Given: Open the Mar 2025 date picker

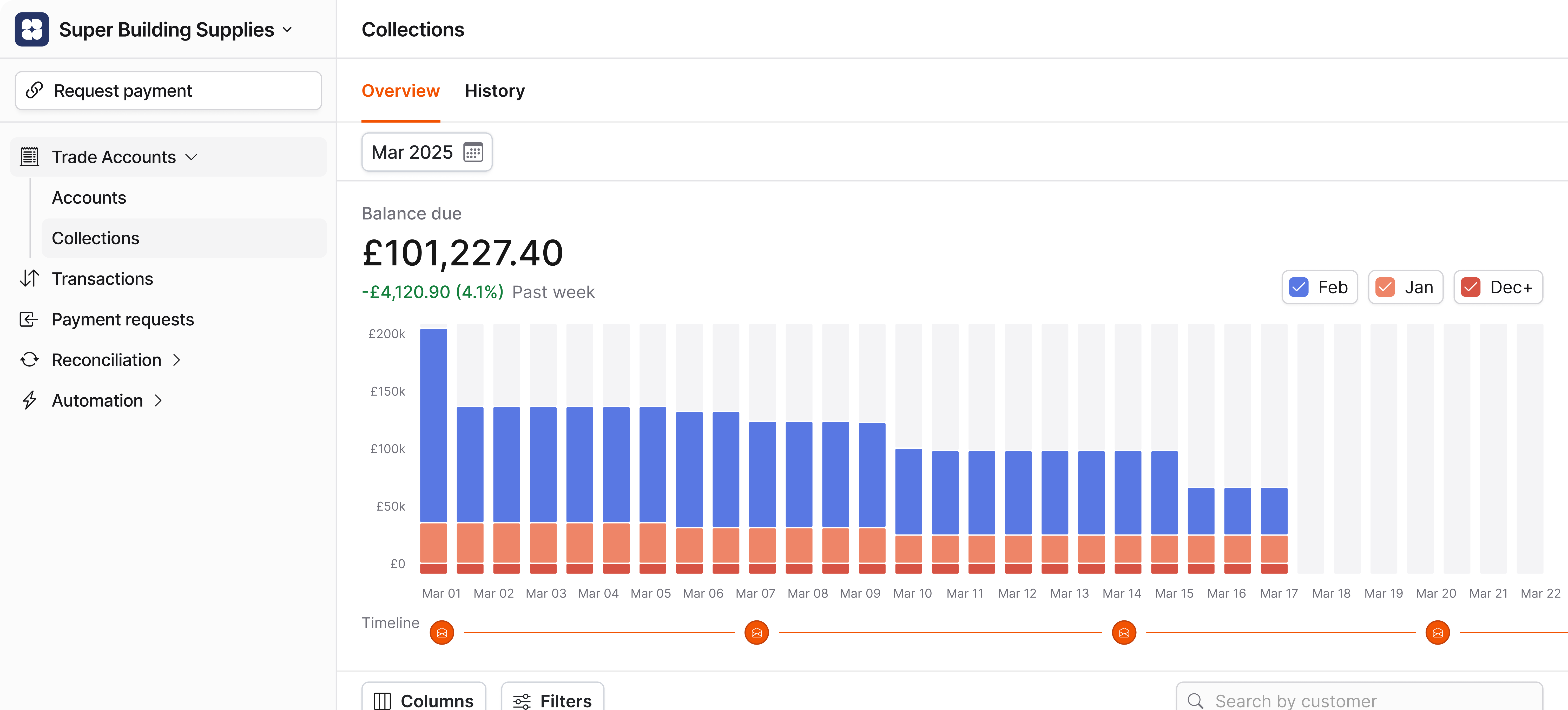Looking at the screenshot, I should coord(427,152).
